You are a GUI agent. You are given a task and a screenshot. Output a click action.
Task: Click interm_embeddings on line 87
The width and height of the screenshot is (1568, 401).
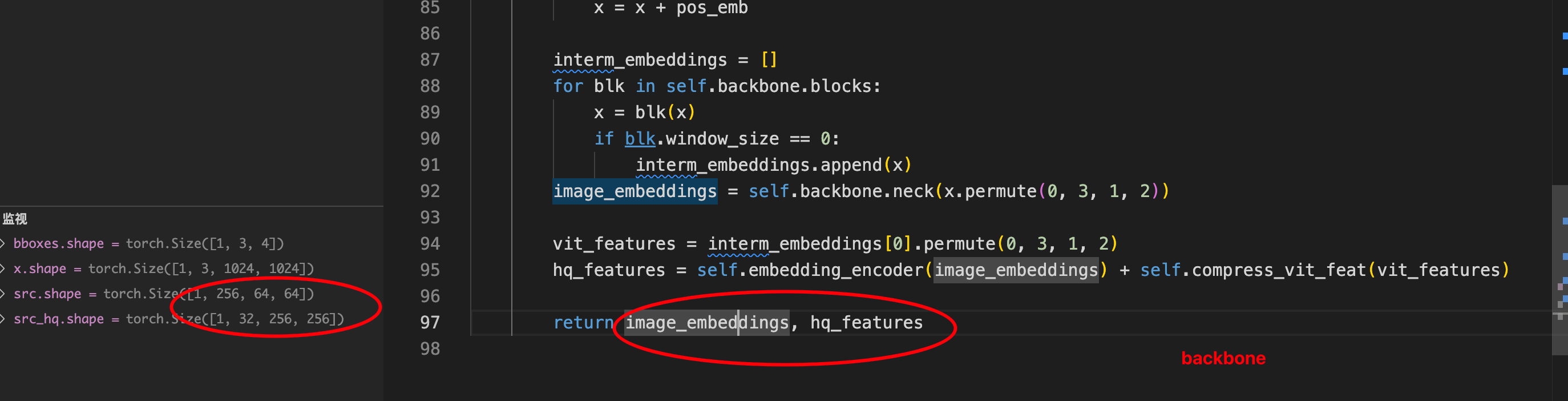(640, 60)
